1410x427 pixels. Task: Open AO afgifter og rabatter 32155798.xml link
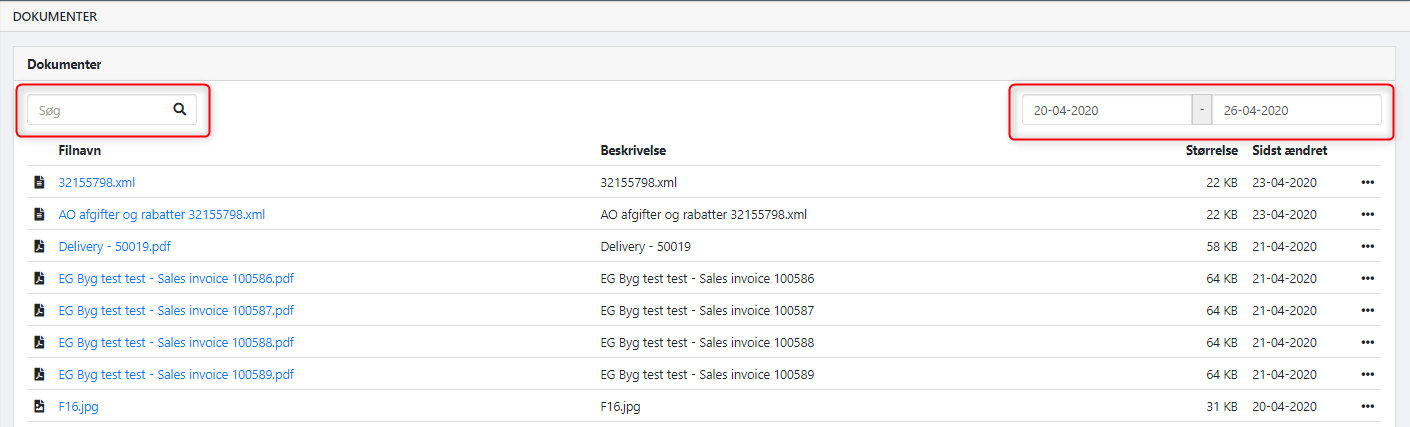point(162,215)
